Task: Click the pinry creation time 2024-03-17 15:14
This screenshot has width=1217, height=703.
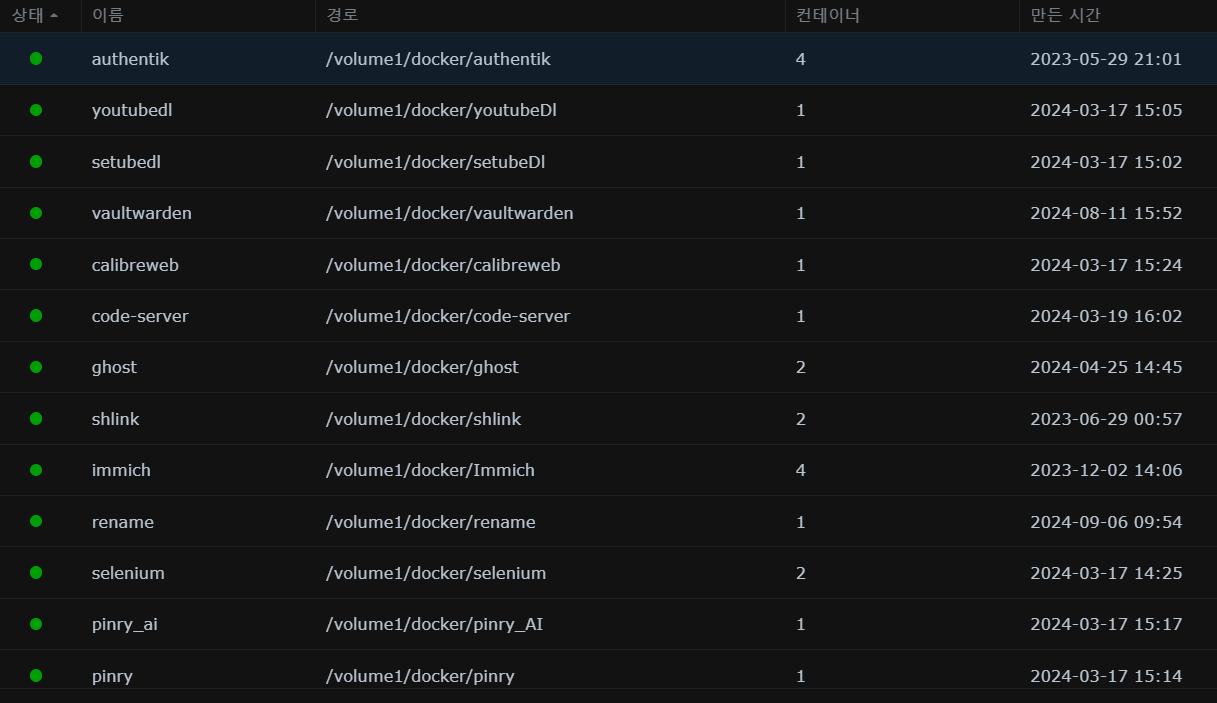Action: point(1106,676)
